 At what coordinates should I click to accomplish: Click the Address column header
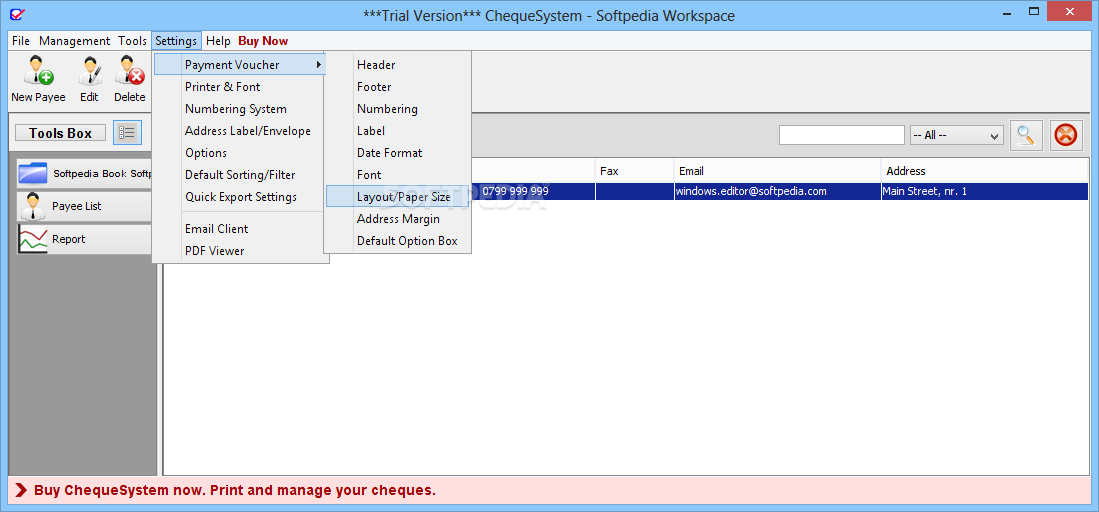coord(984,170)
